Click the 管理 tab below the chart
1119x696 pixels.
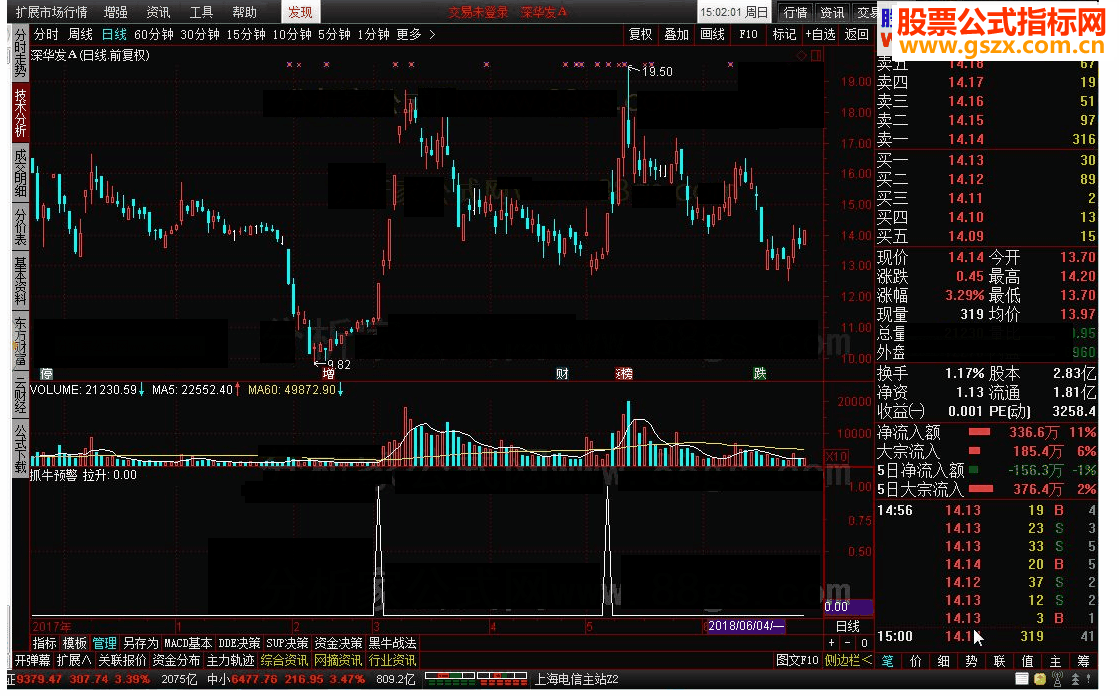[x=104, y=643]
